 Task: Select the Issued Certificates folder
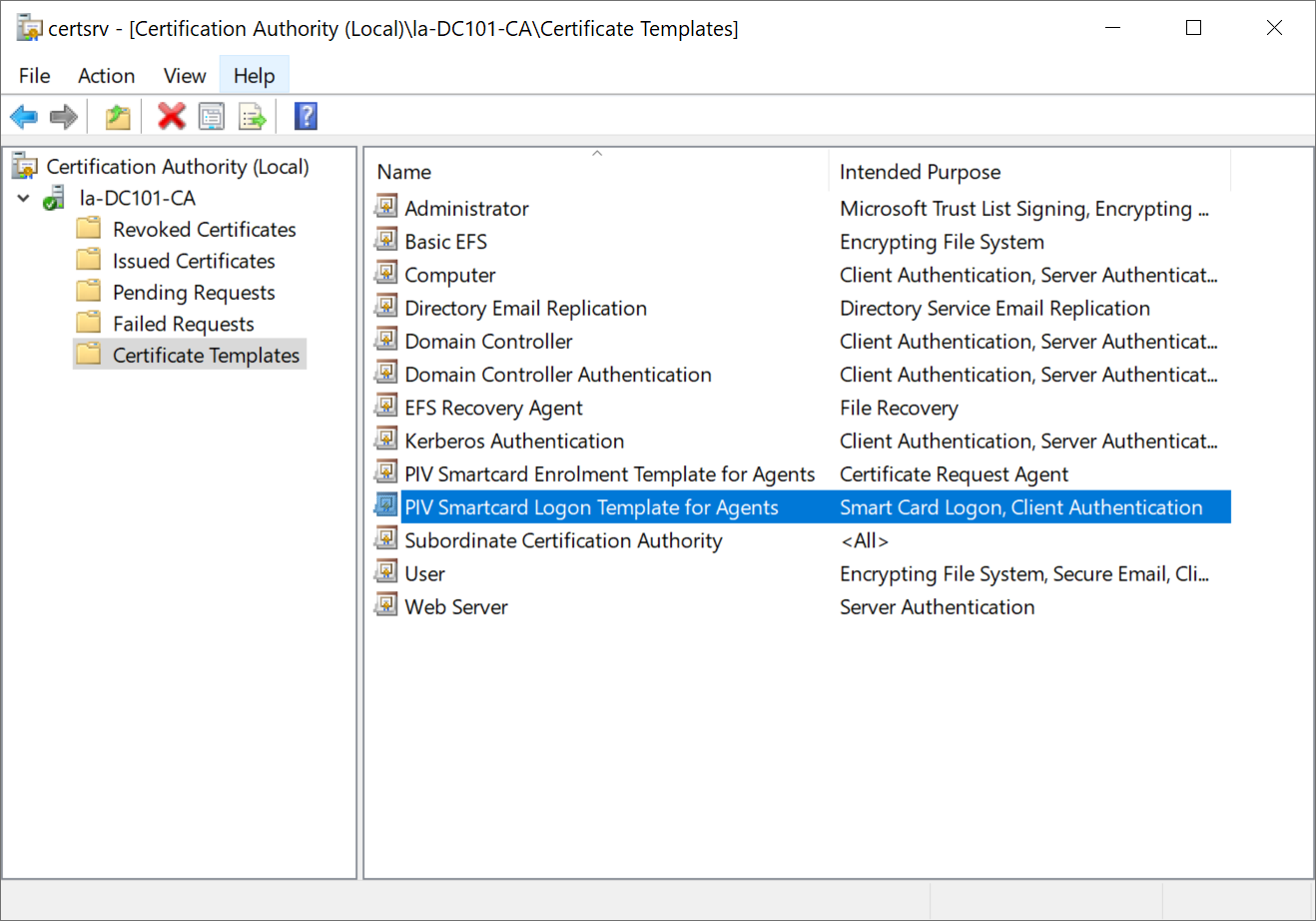pos(194,261)
